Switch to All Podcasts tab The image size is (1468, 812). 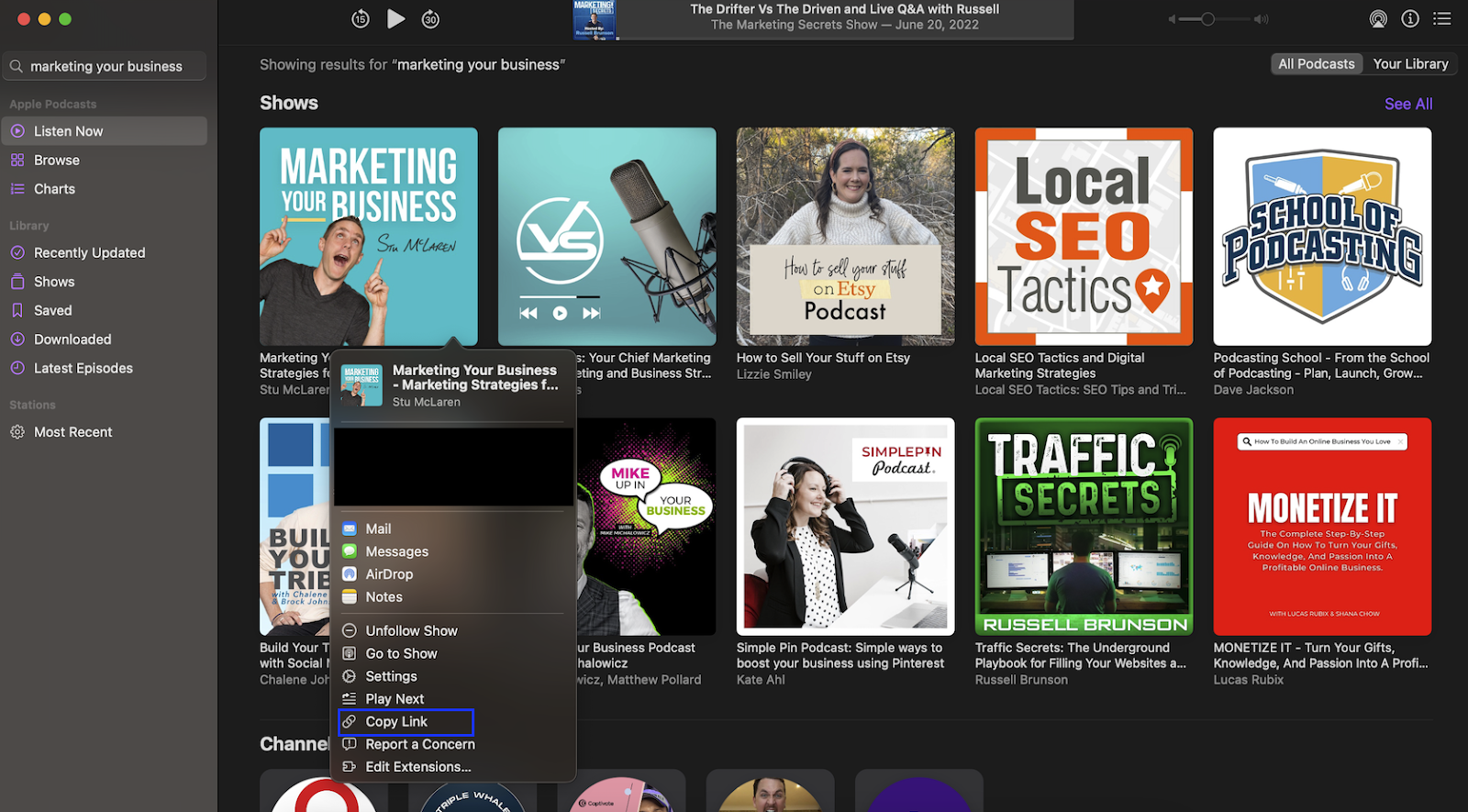[1316, 63]
